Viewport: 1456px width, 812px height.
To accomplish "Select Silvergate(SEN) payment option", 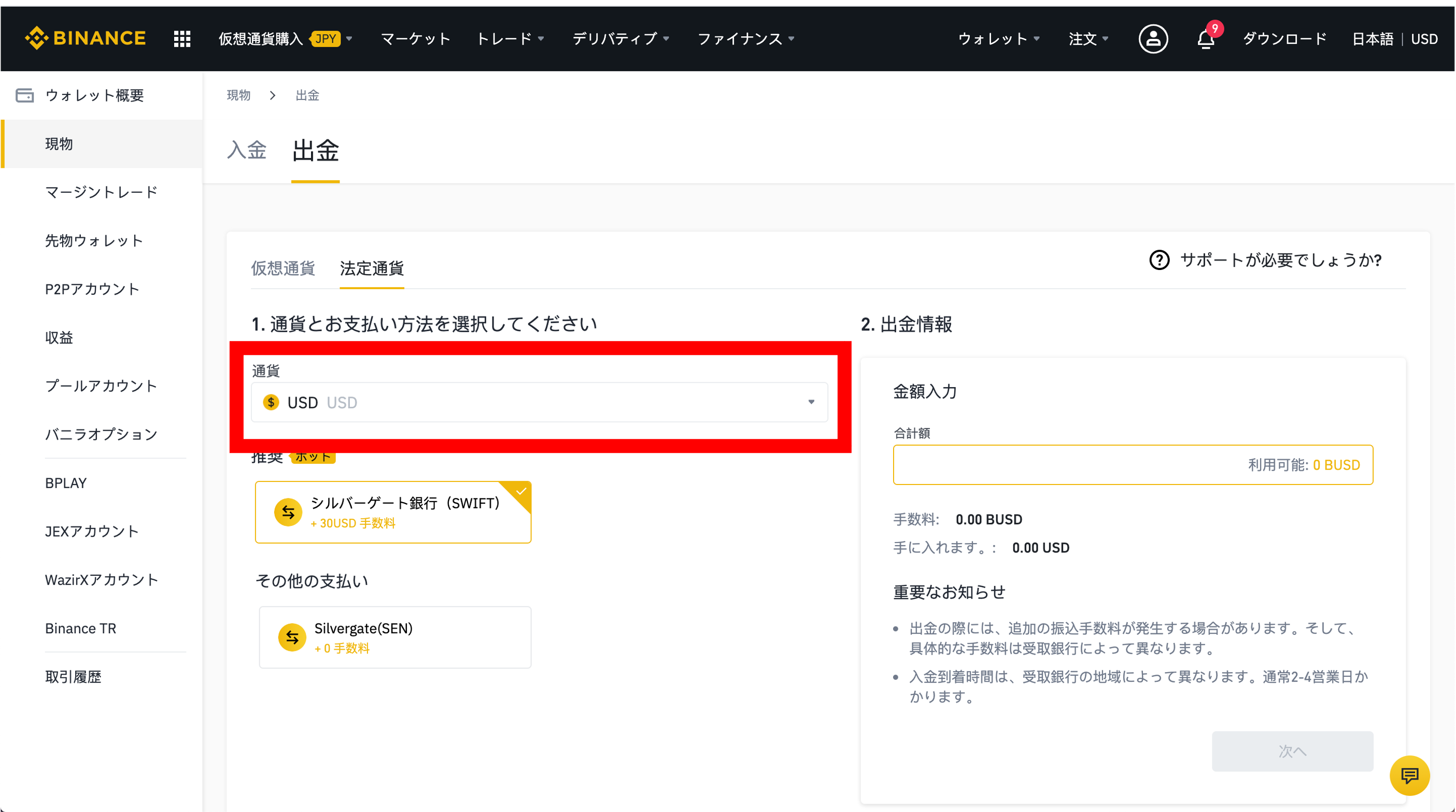I will (394, 637).
